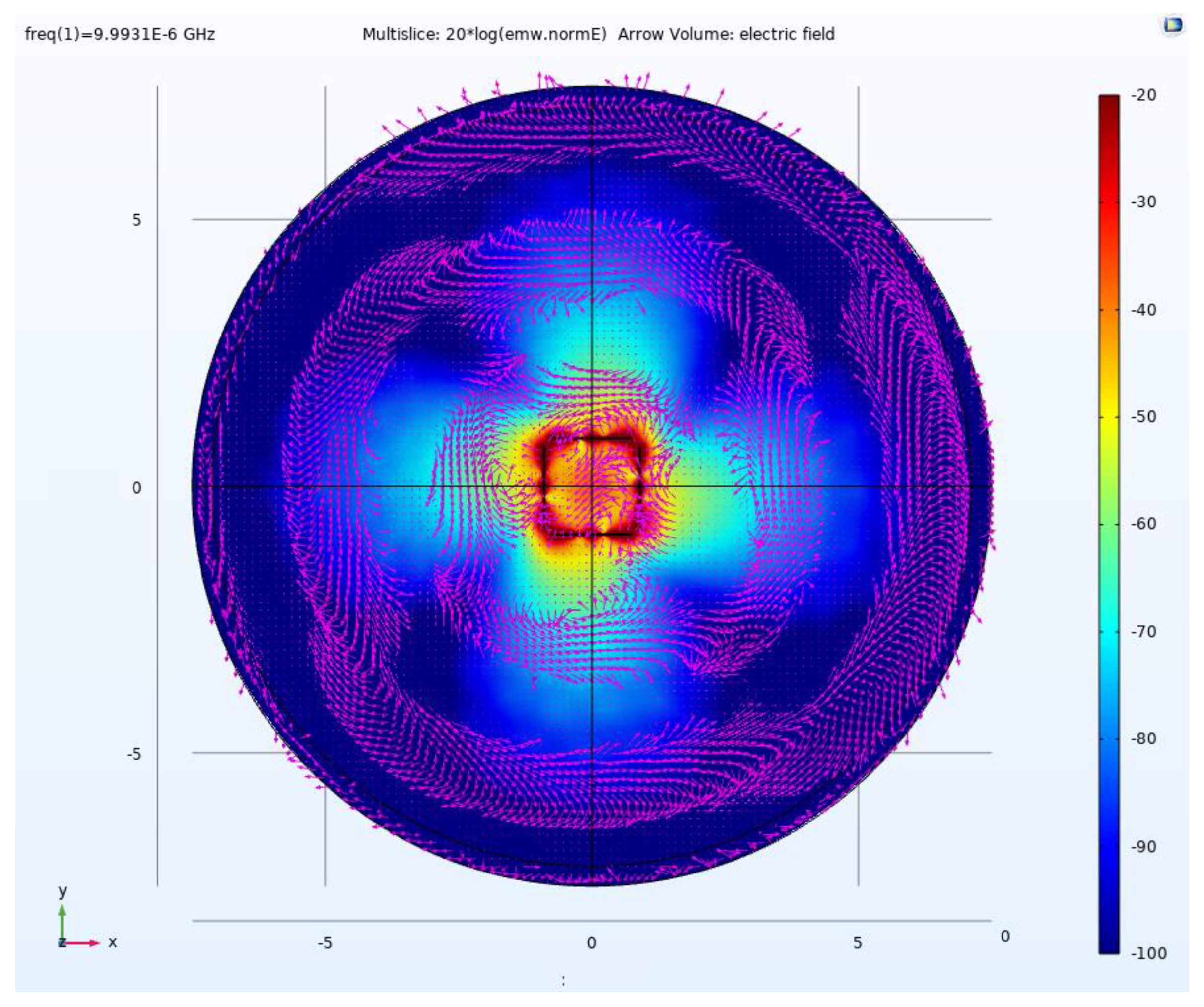Viewport: 1204px width, 1007px height.
Task: Click the y-axis tick label 5
Action: click(x=136, y=220)
